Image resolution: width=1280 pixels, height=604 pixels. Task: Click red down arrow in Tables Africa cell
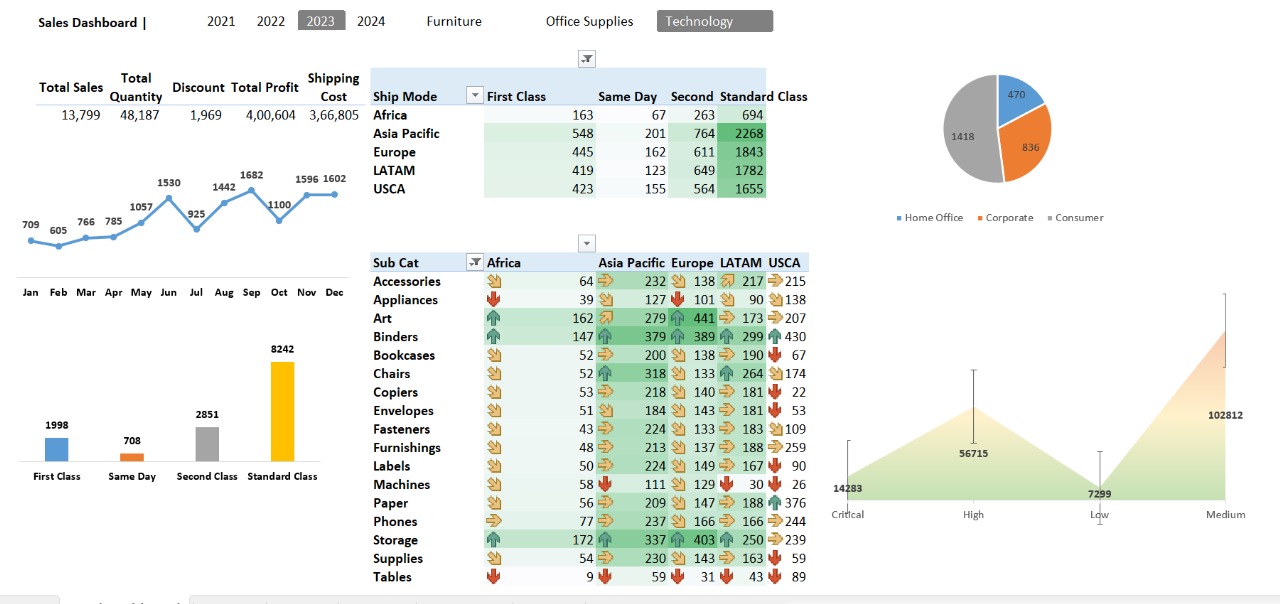point(493,577)
